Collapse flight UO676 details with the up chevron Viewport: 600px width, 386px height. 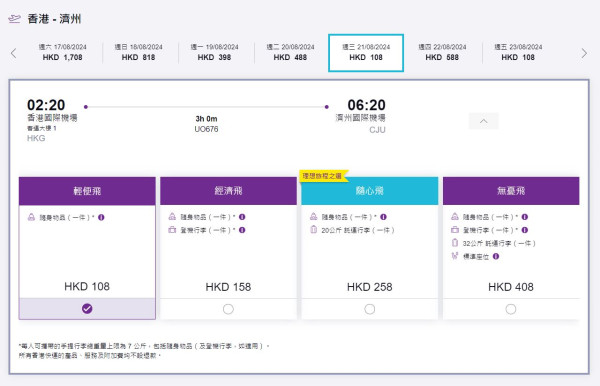(x=484, y=121)
